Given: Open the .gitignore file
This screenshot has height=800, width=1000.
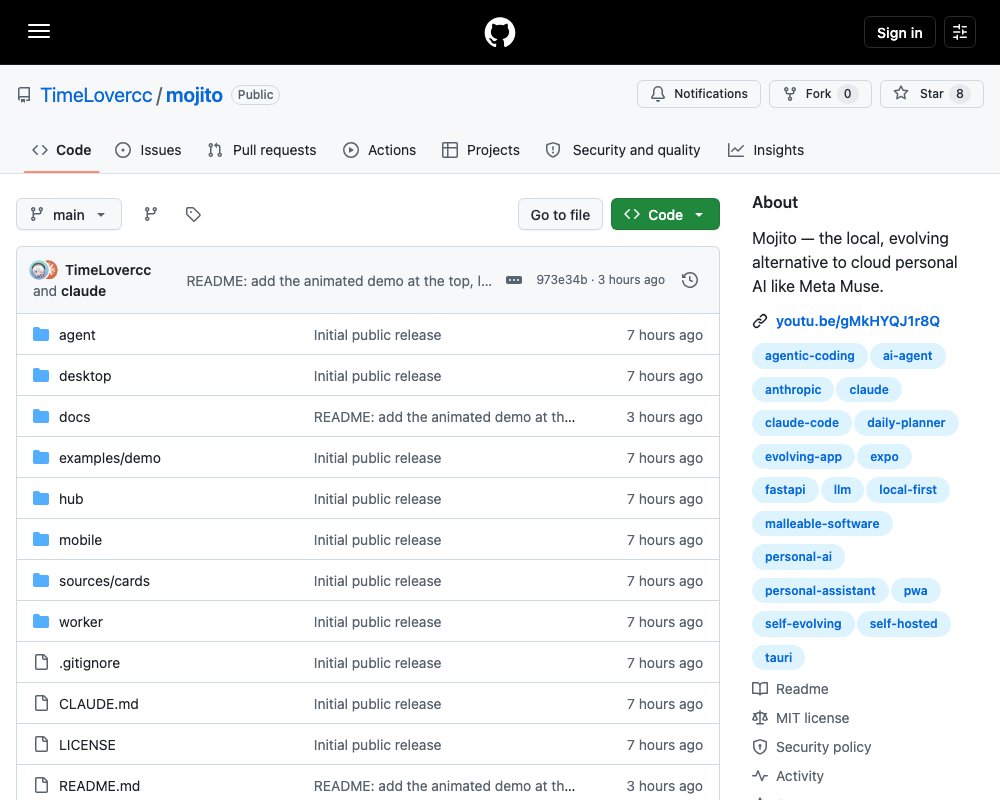Looking at the screenshot, I should click(89, 663).
